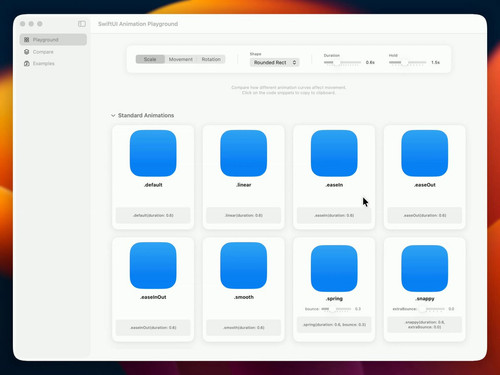Open the Examples sidebar item

tap(53, 63)
